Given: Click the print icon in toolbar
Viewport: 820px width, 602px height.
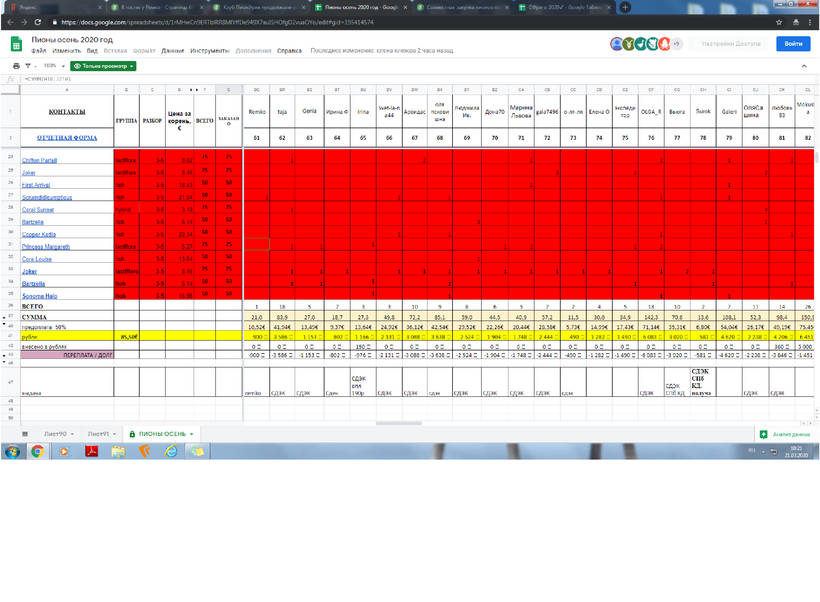Looking at the screenshot, I should pos(16,65).
